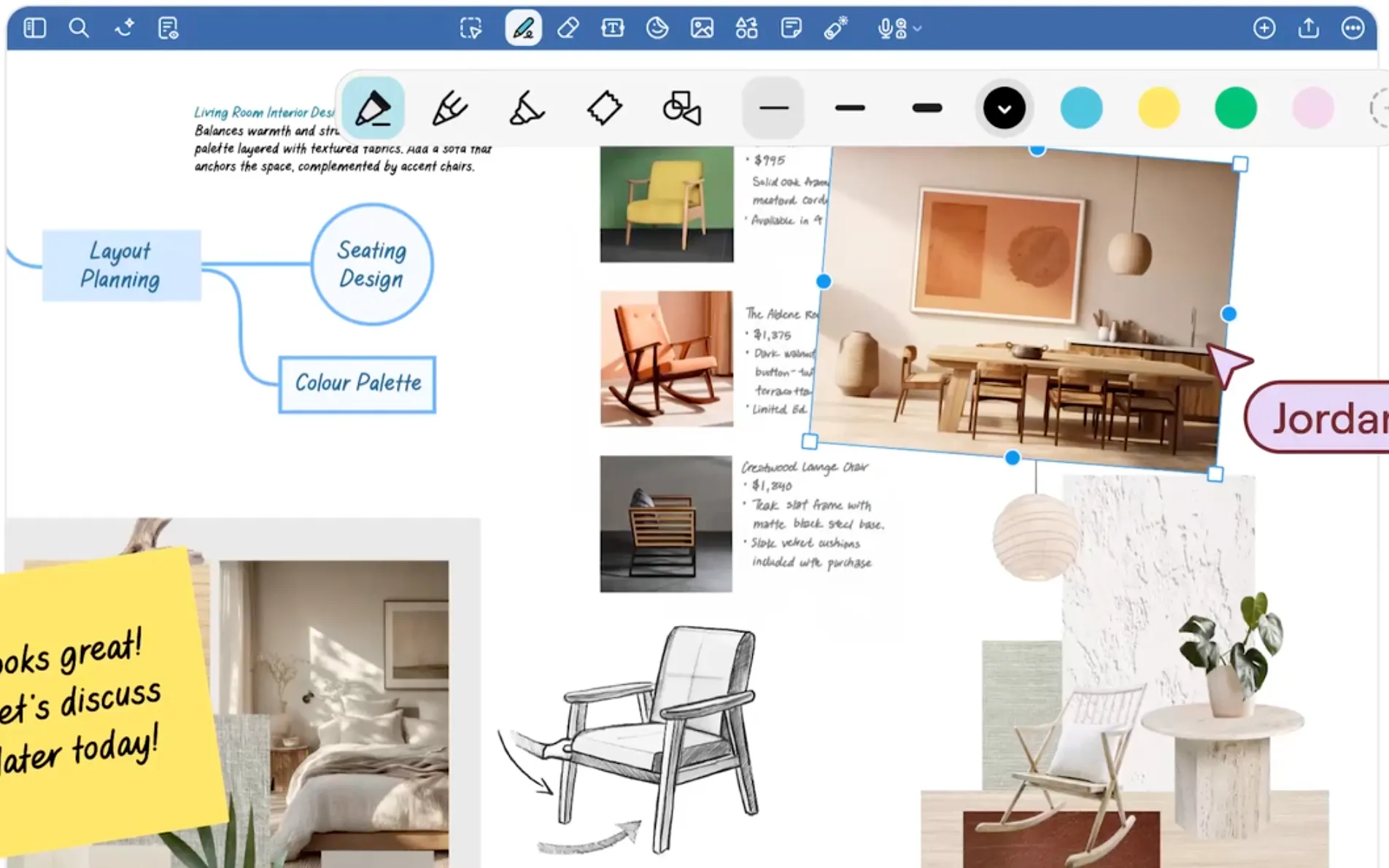1389x868 pixels.
Task: Click the add page plus icon
Action: [1264, 28]
